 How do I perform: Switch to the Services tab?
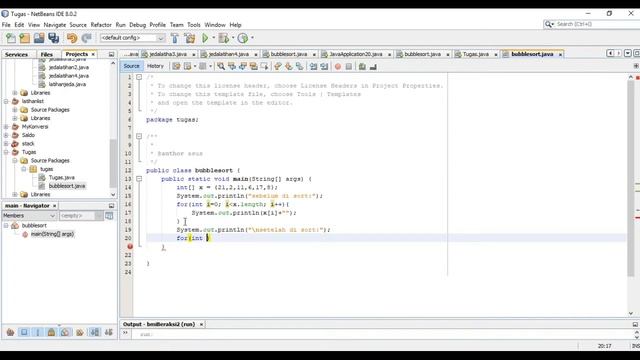click(16, 54)
